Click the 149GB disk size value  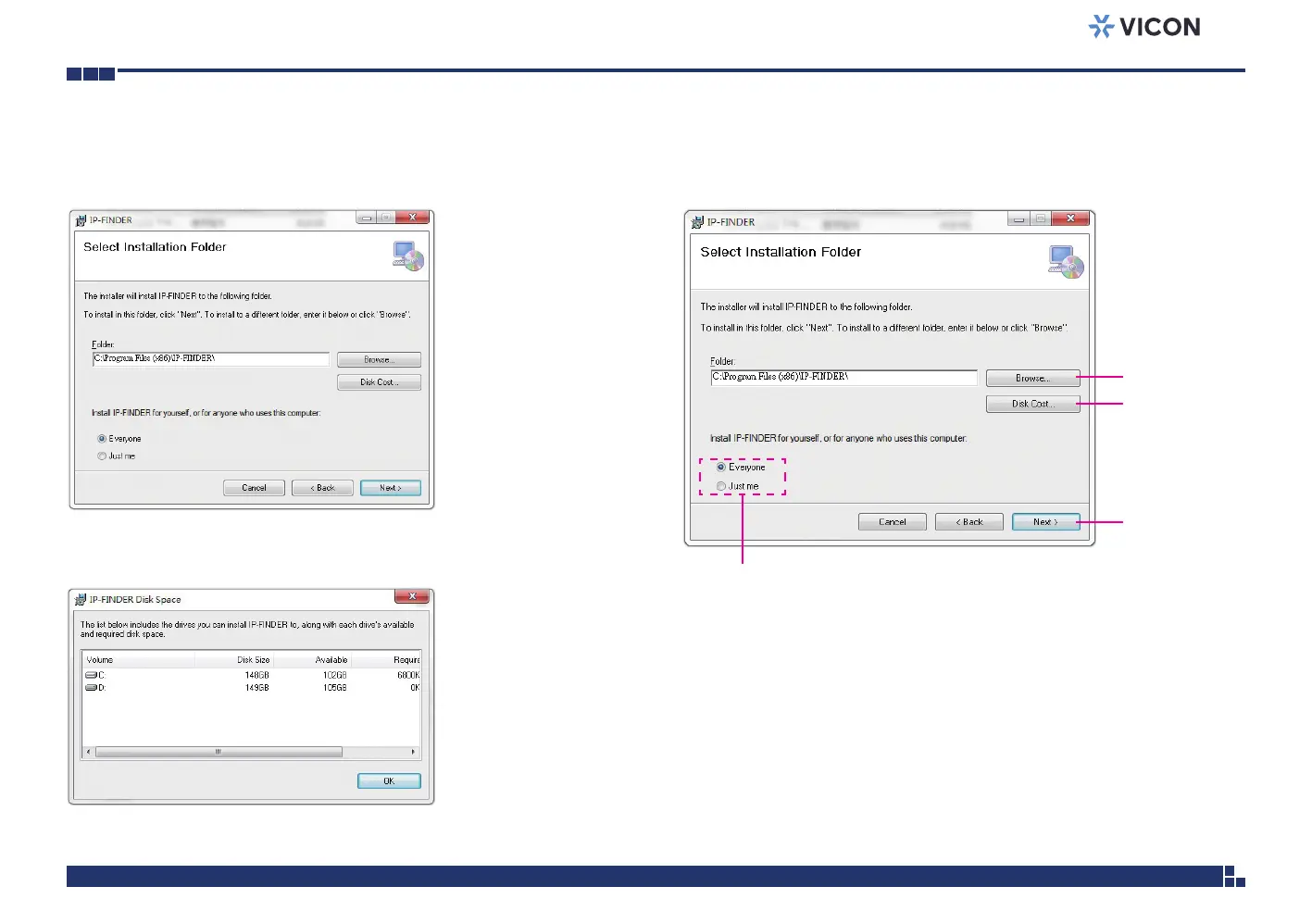257,688
